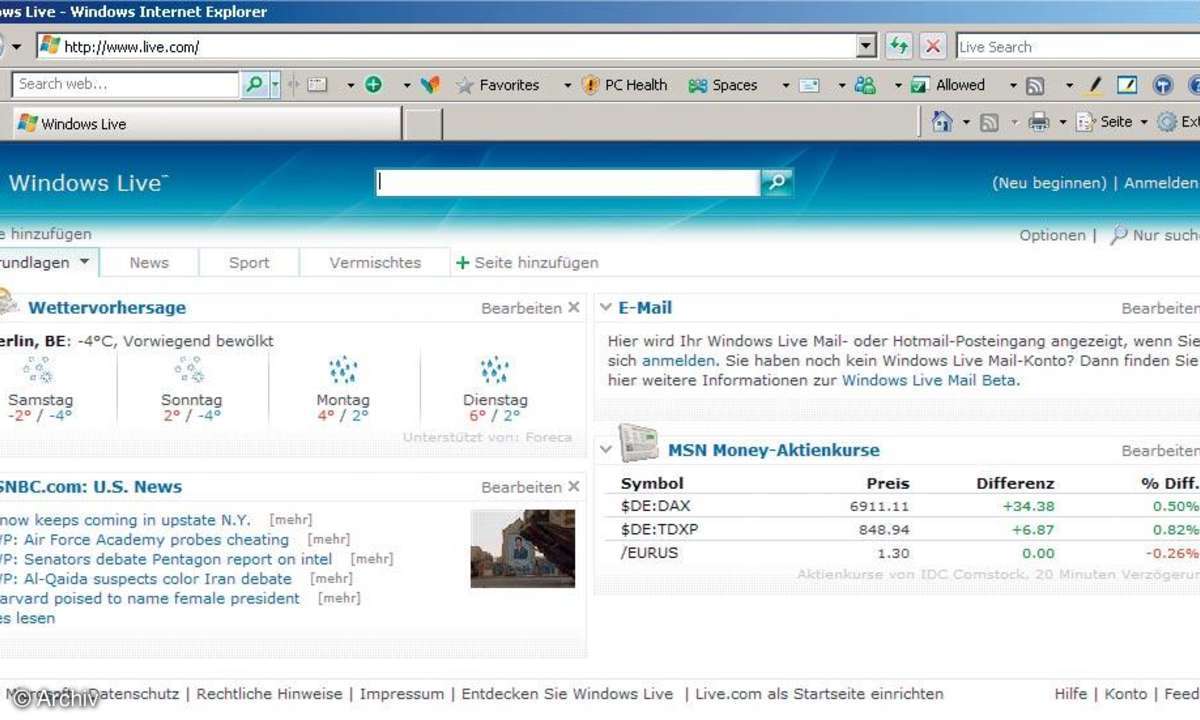1200x720 pixels.
Task: Click the news story thumbnail image
Action: 523,548
